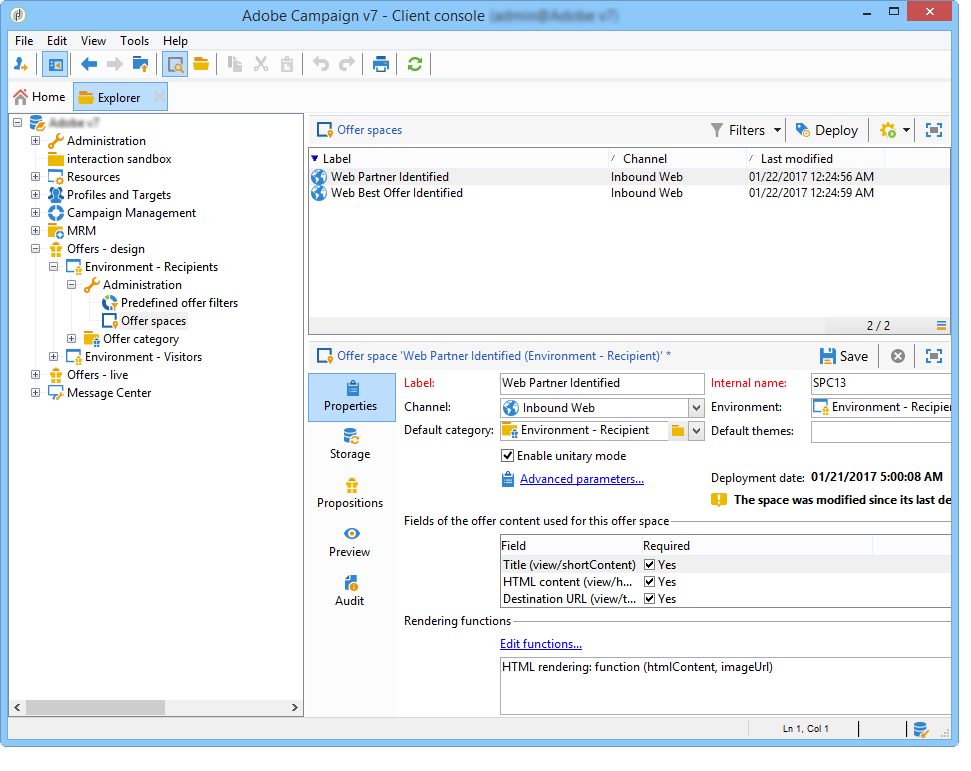Click the Internal name field SPC13
The height and width of the screenshot is (771, 971).
pyautogui.click(x=881, y=383)
